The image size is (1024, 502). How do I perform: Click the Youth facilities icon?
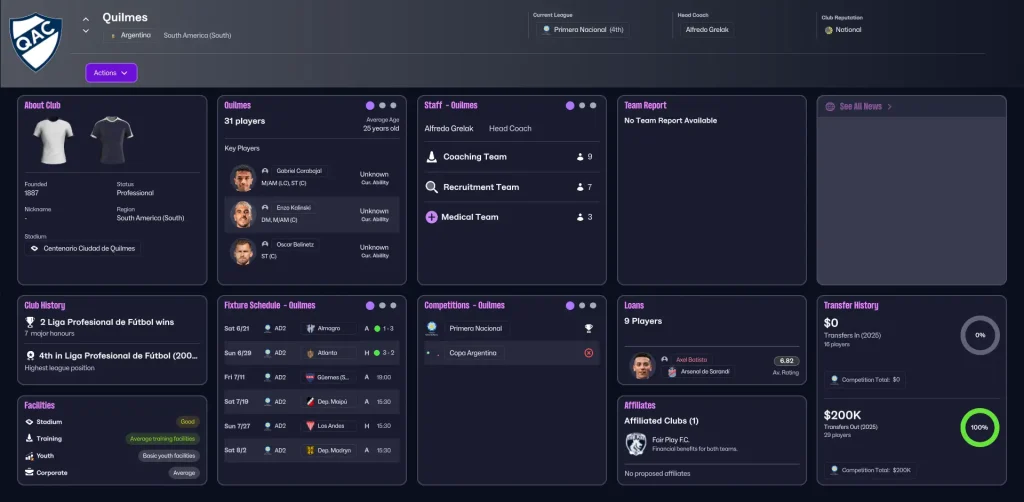(29, 456)
